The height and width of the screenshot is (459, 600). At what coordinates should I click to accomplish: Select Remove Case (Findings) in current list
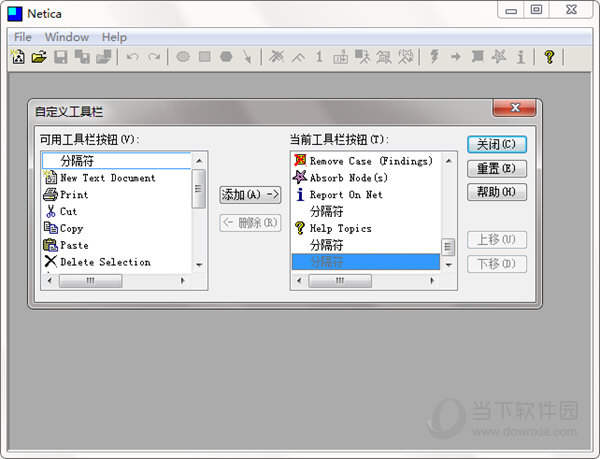pos(366,161)
